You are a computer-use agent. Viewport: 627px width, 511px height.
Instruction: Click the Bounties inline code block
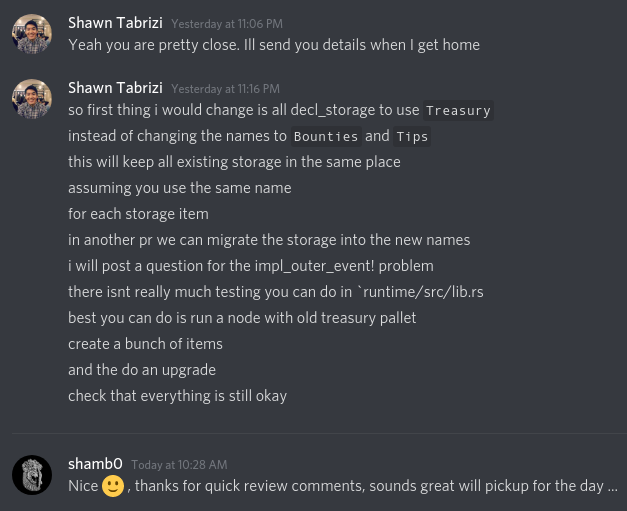click(x=326, y=136)
